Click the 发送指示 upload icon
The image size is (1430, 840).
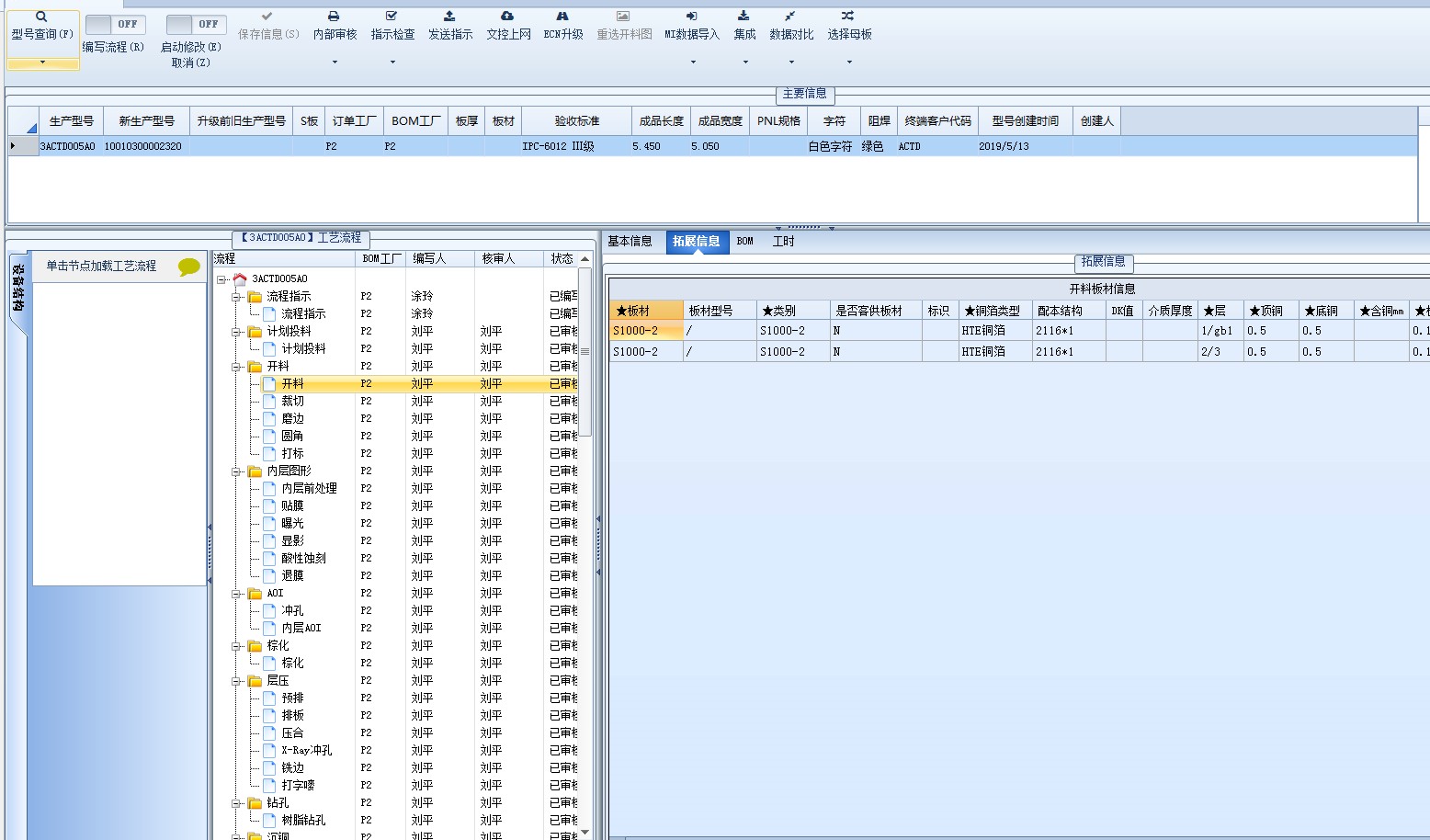tap(449, 17)
